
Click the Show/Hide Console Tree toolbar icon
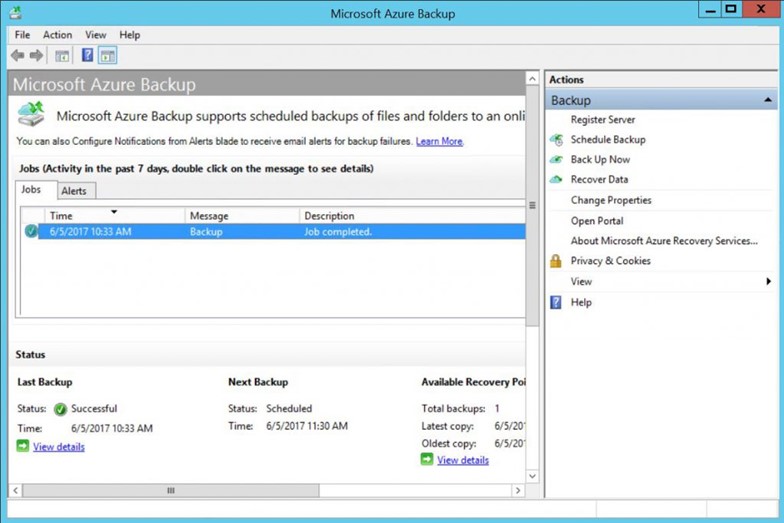(62, 56)
